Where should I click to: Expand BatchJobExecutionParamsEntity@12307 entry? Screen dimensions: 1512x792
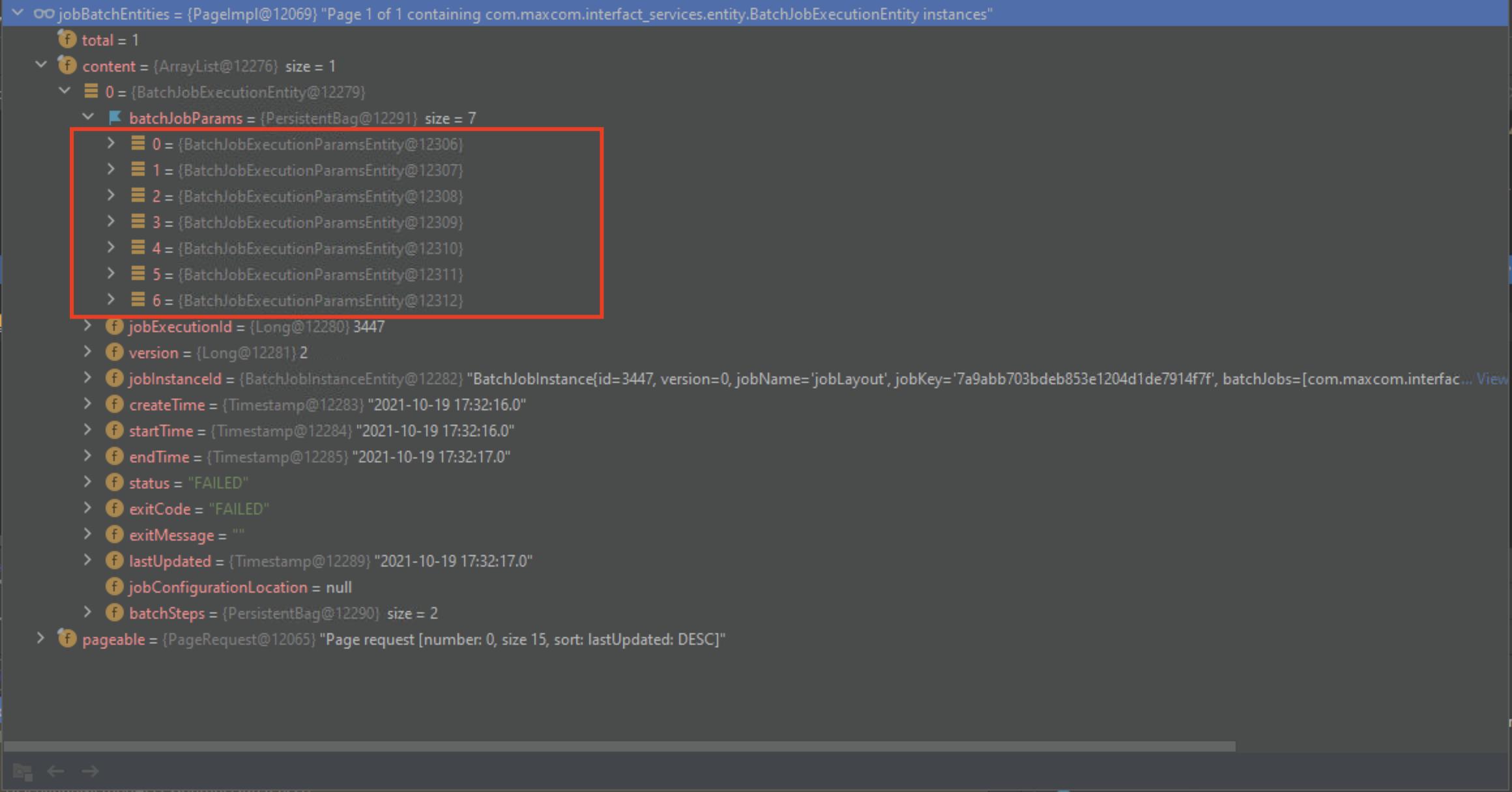point(111,169)
